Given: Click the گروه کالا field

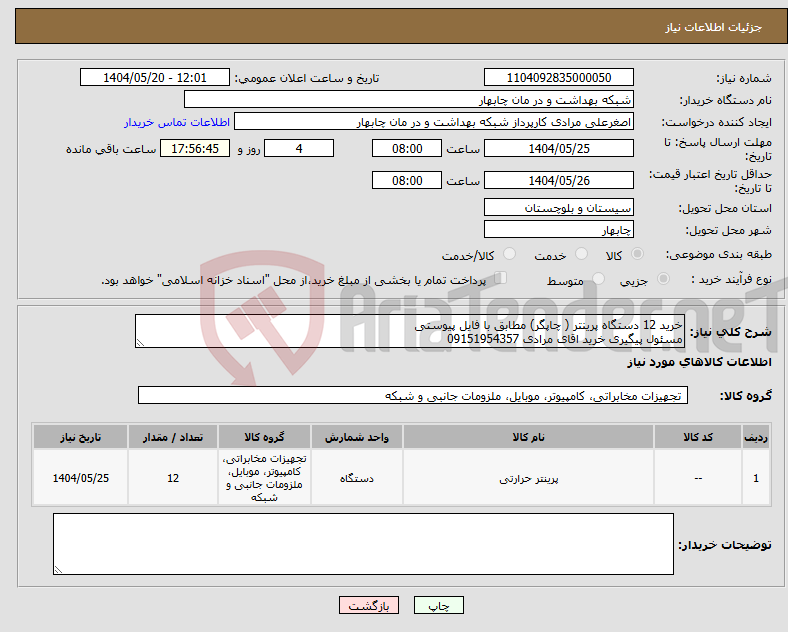Looking at the screenshot, I should tap(413, 395).
